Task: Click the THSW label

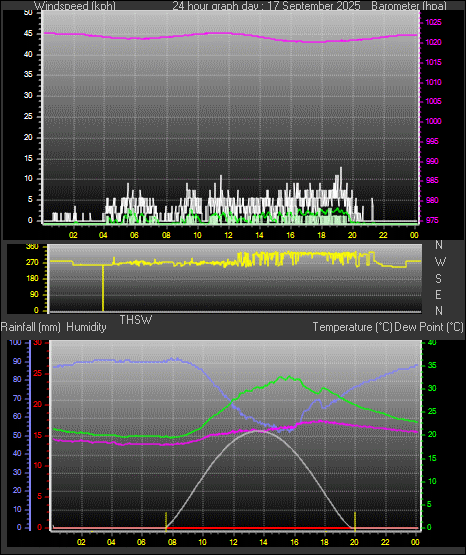Action: click(x=136, y=320)
